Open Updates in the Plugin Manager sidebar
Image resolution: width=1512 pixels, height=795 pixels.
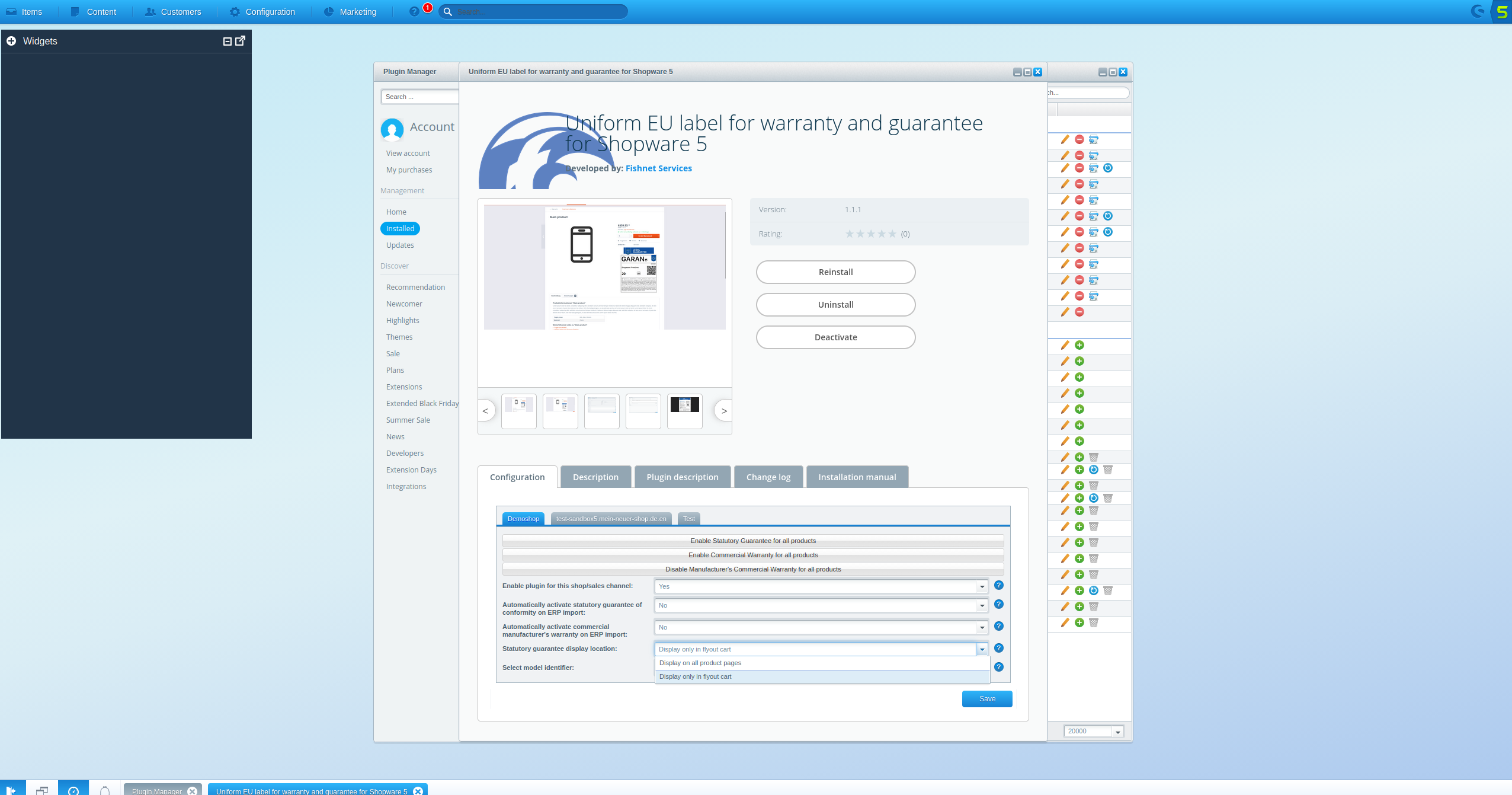coord(400,245)
